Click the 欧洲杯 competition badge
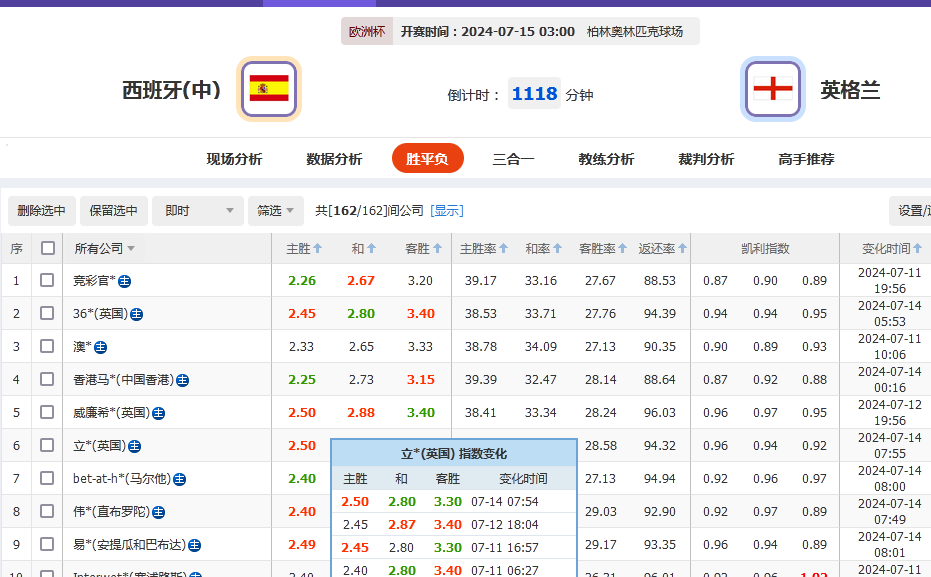This screenshot has height=577, width=931. [366, 31]
